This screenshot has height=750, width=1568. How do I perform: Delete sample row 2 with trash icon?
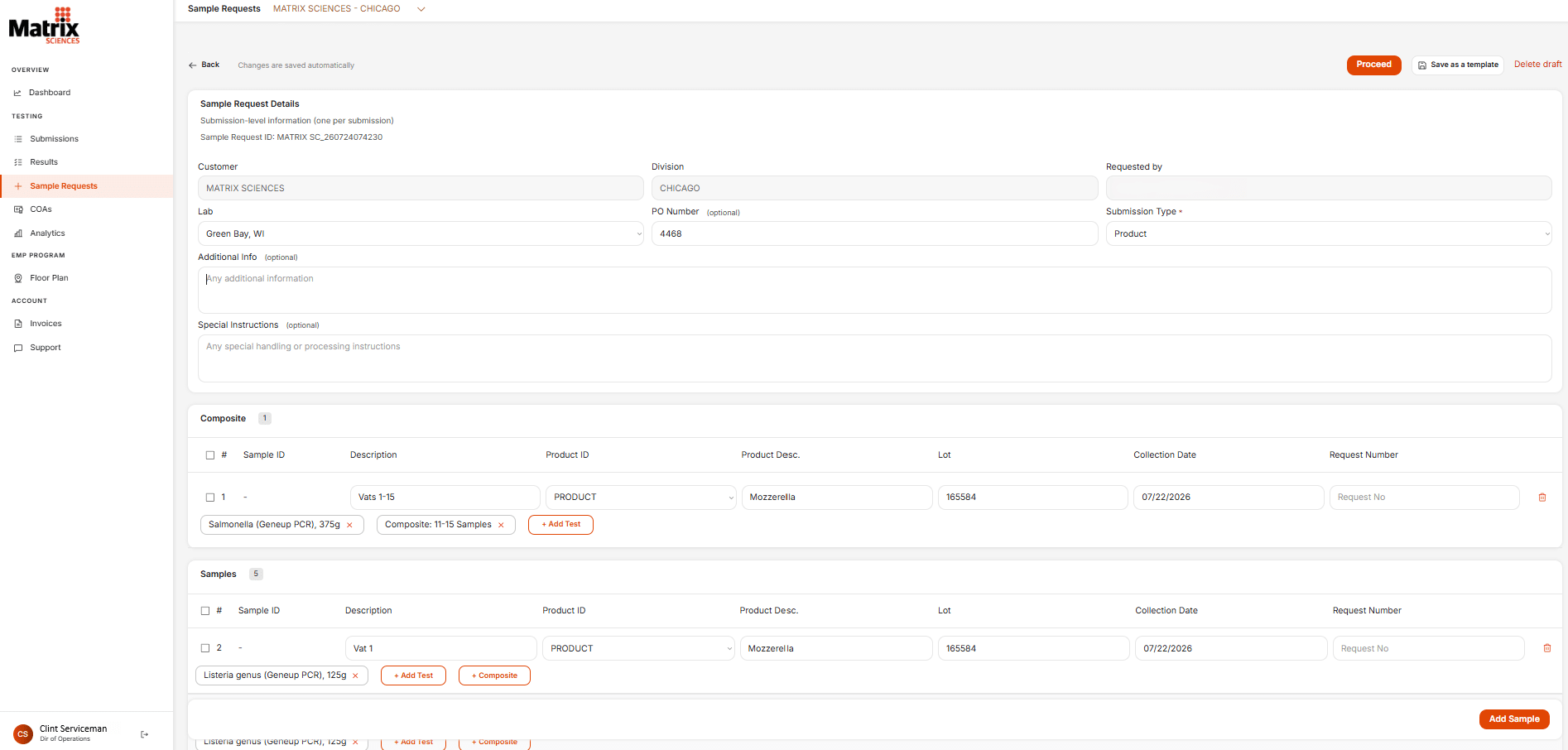[1547, 648]
